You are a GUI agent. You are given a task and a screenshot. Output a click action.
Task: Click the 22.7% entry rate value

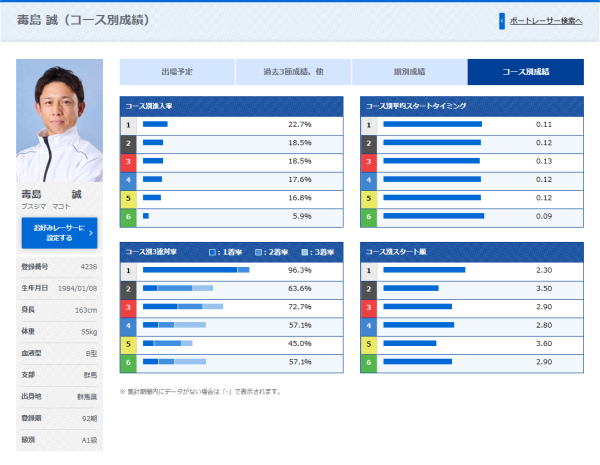[x=300, y=124]
